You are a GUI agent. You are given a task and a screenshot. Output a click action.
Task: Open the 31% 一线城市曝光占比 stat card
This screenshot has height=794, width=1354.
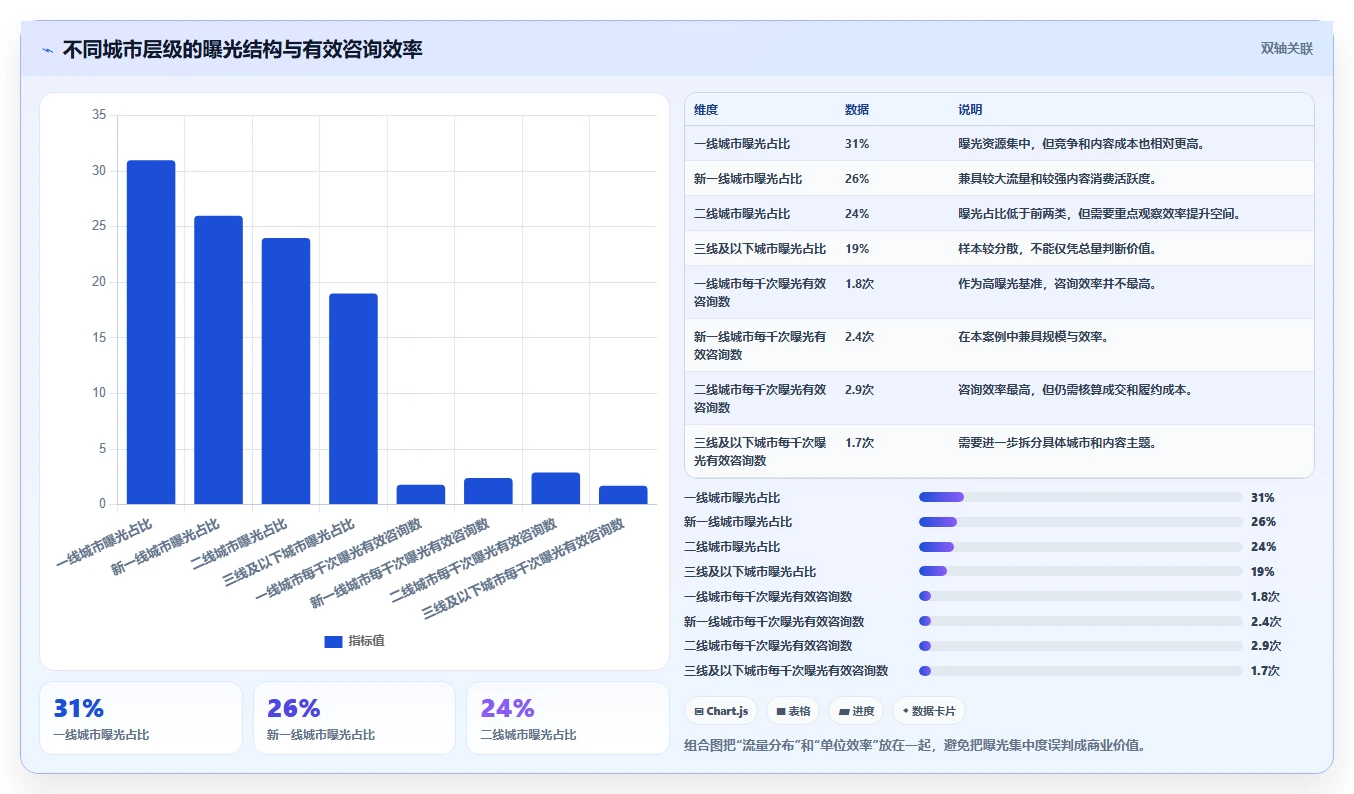[x=141, y=718]
